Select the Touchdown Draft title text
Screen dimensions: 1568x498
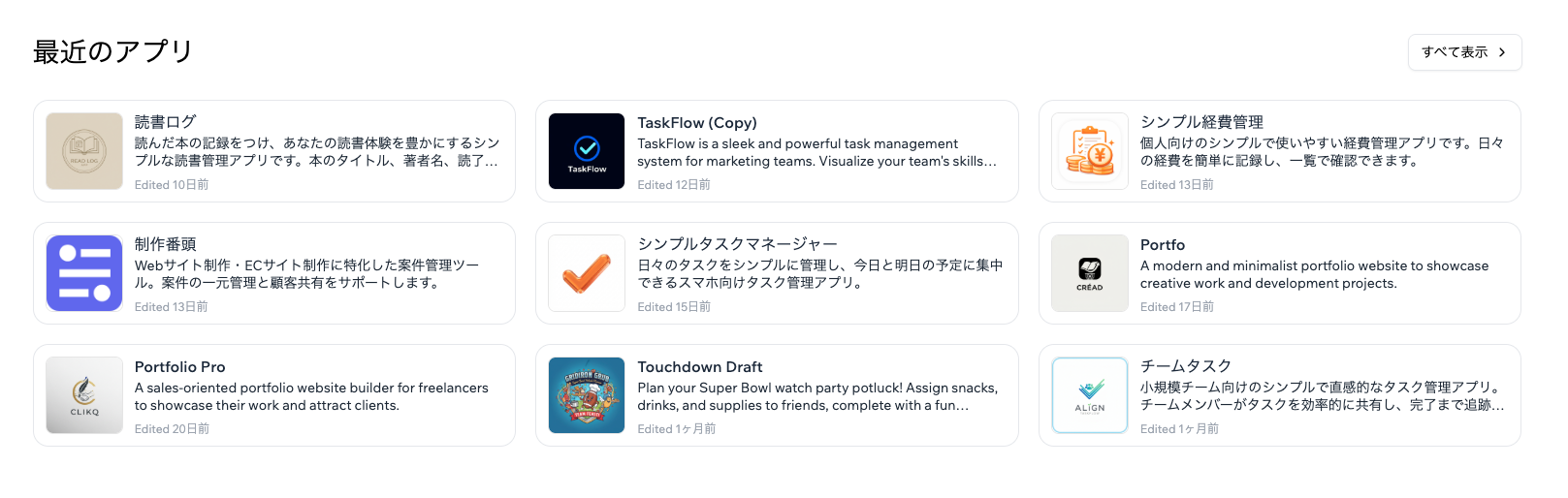click(700, 367)
